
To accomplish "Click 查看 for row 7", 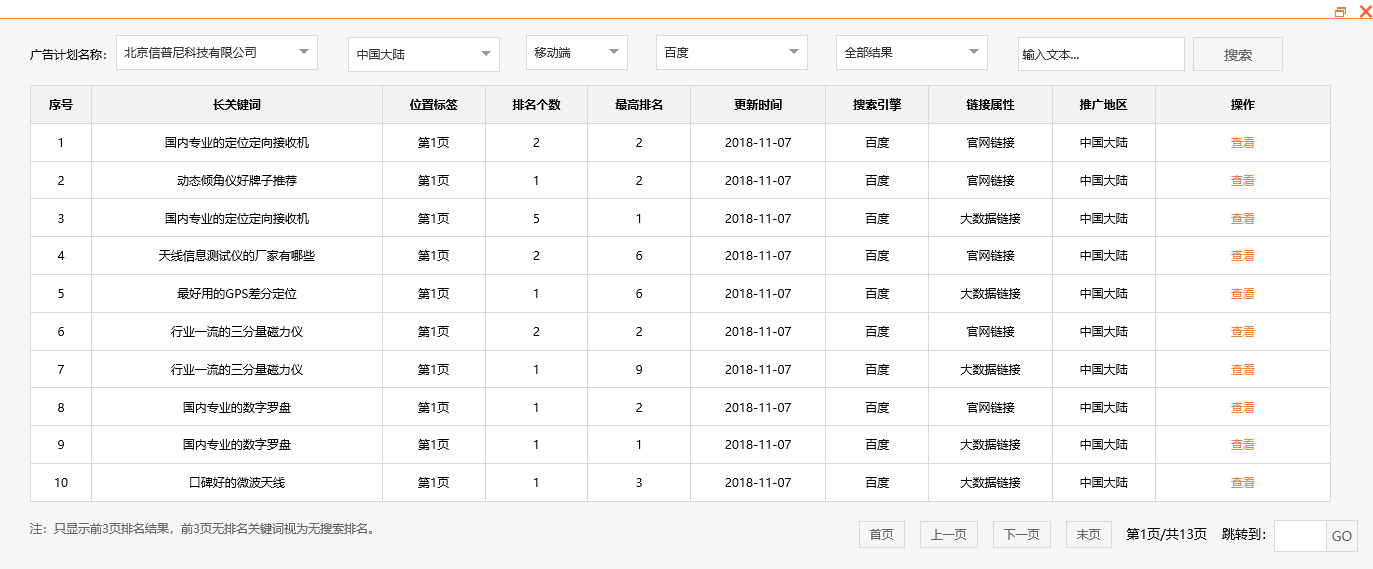I will point(1243,370).
